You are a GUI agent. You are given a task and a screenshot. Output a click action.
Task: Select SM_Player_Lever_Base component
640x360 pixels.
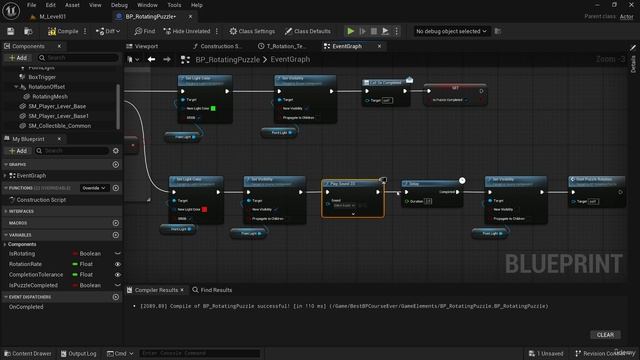(x=57, y=106)
